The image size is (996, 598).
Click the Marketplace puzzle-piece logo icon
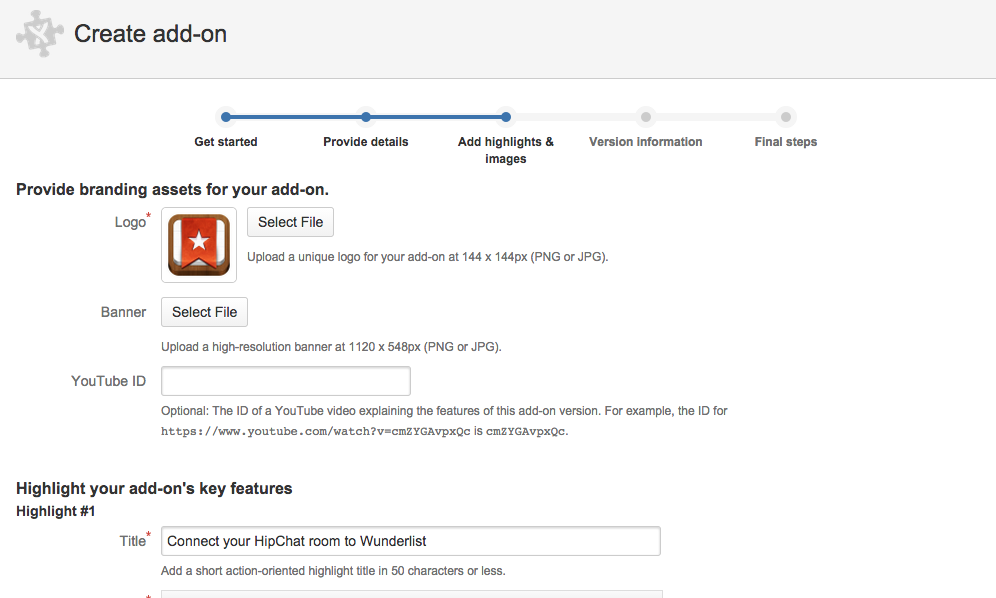coord(40,35)
